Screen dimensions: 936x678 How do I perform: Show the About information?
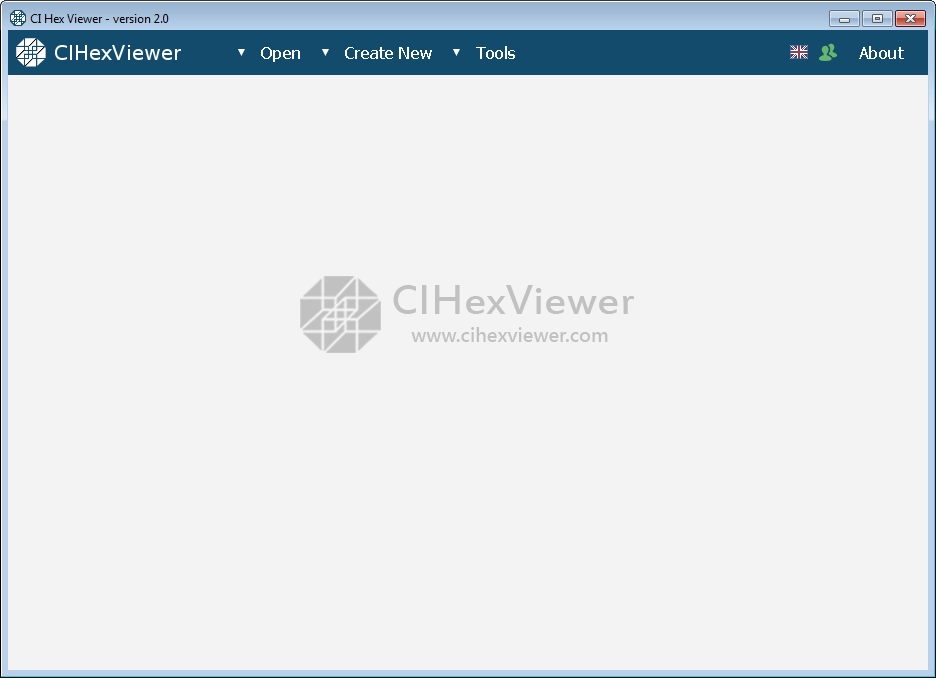881,53
